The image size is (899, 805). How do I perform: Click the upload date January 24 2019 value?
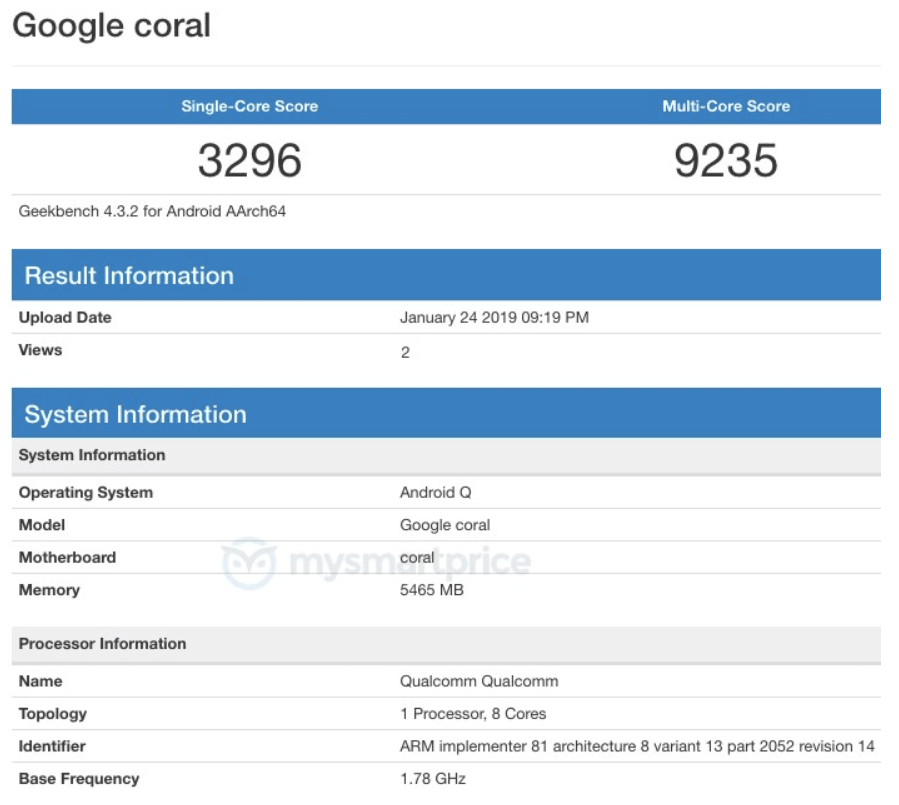pyautogui.click(x=494, y=318)
